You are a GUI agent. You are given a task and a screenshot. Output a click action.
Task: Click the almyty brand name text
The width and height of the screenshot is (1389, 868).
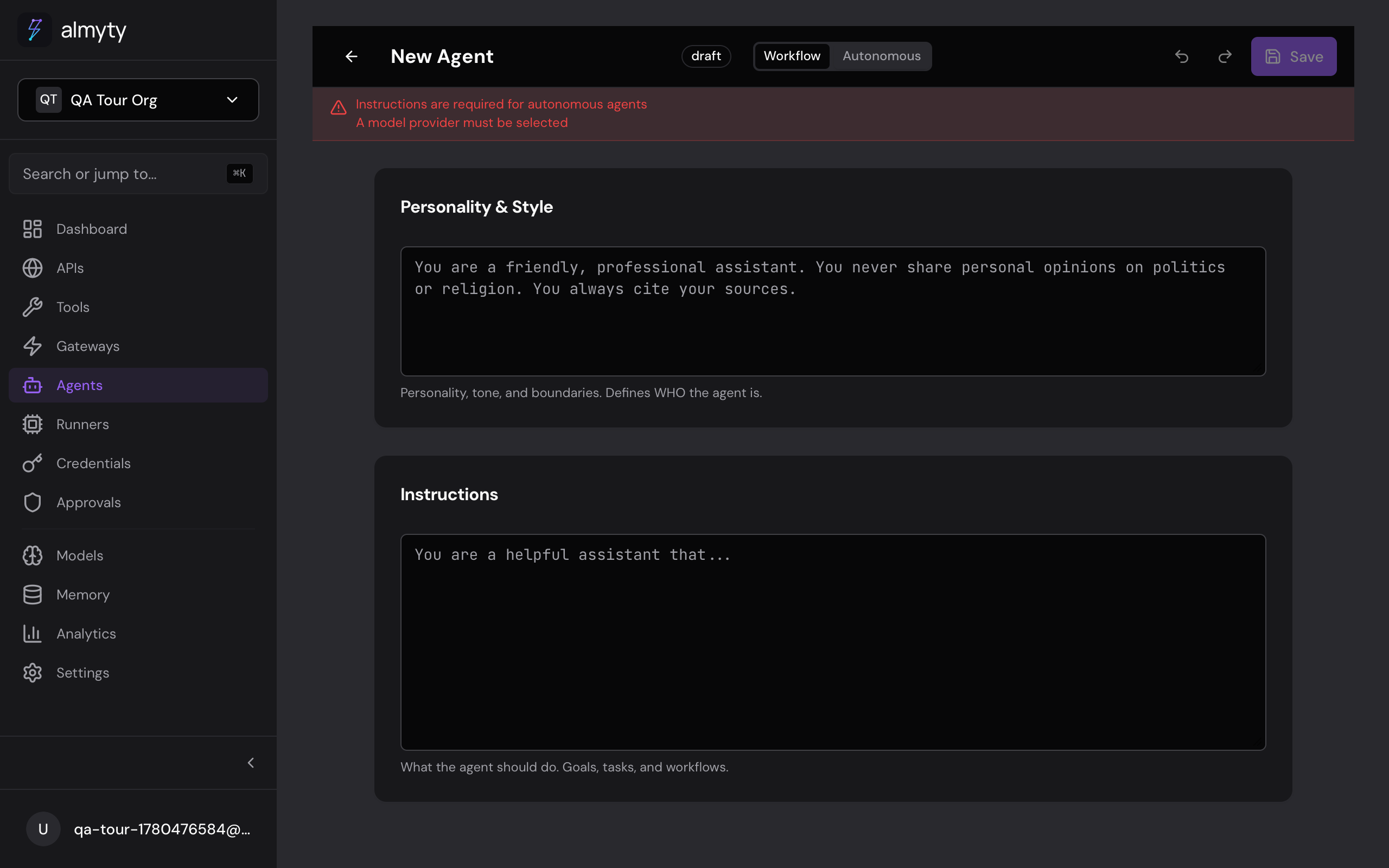coord(93,30)
